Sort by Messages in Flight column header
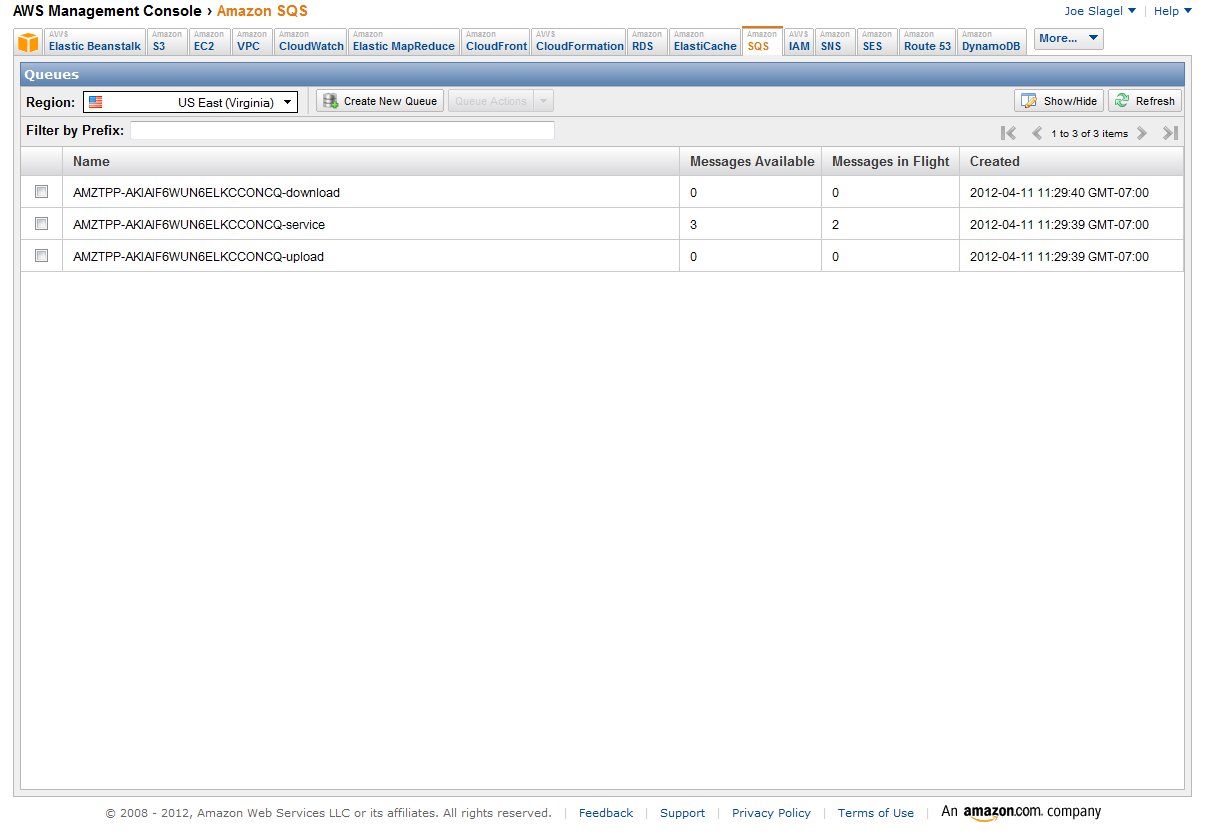1210x834 pixels. (891, 161)
